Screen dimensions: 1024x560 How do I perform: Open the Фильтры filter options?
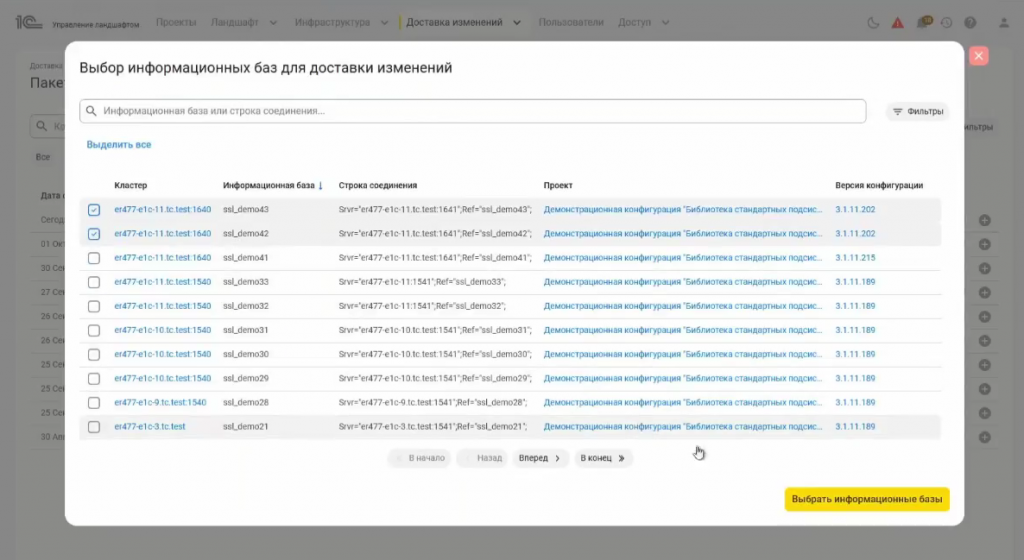coord(917,112)
